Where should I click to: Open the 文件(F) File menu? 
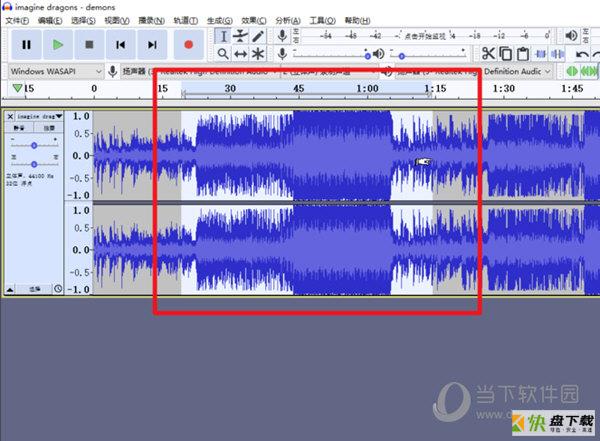coord(17,21)
